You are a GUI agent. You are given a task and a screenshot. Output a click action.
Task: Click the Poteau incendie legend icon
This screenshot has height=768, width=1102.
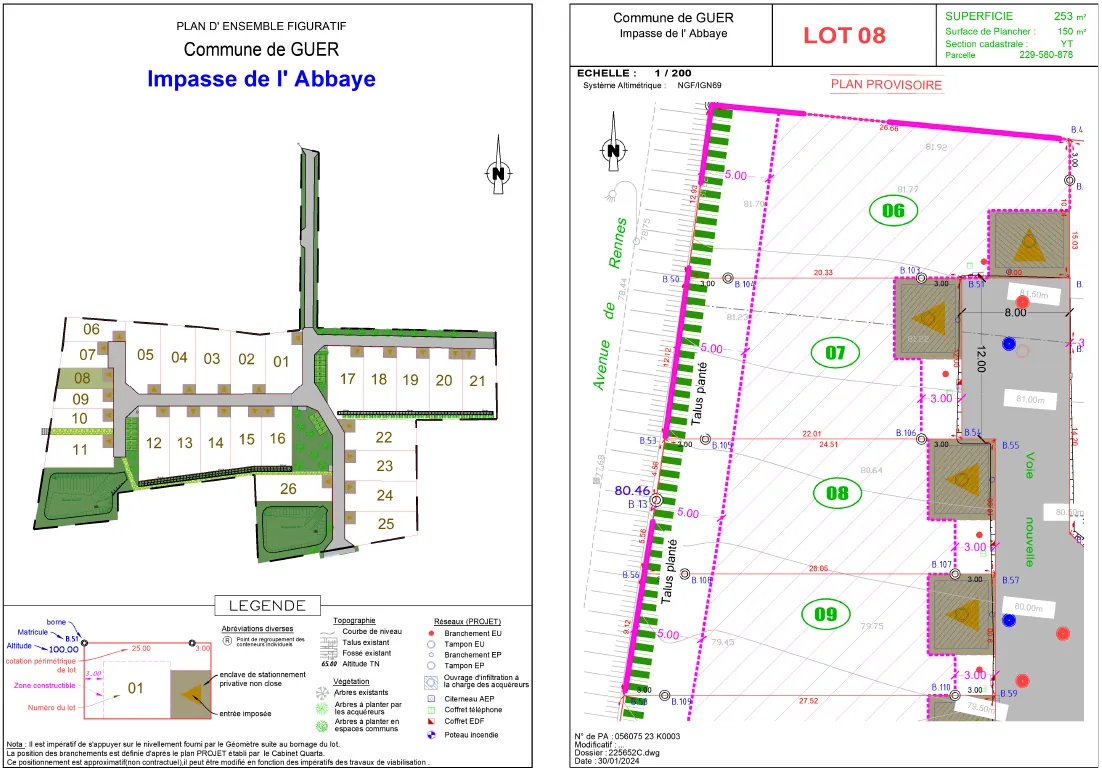431,736
